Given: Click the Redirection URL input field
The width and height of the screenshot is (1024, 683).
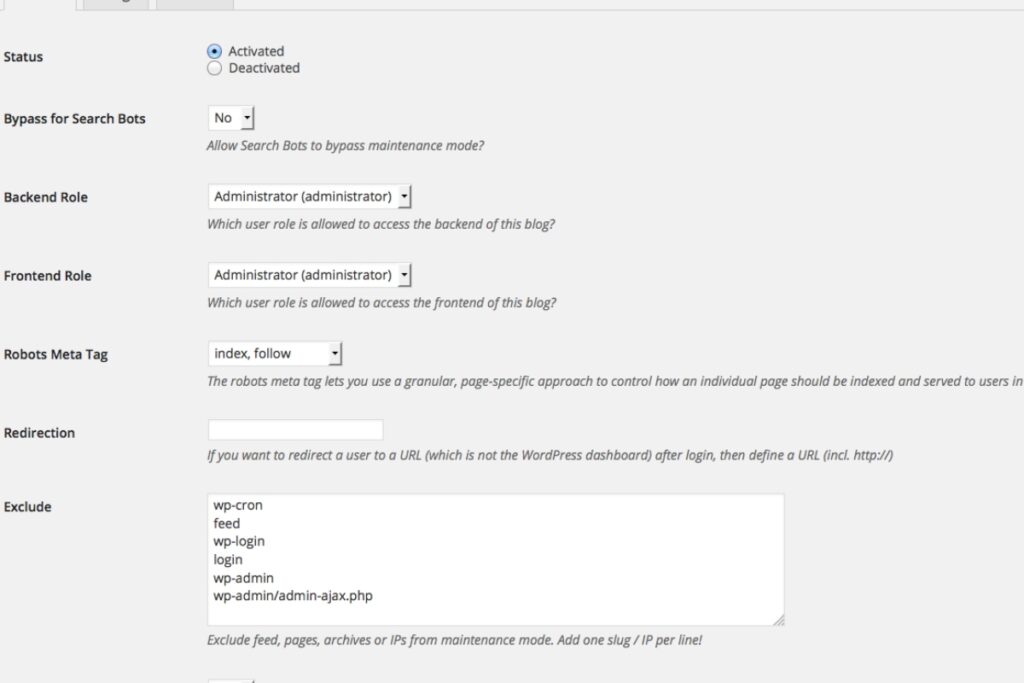Looking at the screenshot, I should (295, 429).
